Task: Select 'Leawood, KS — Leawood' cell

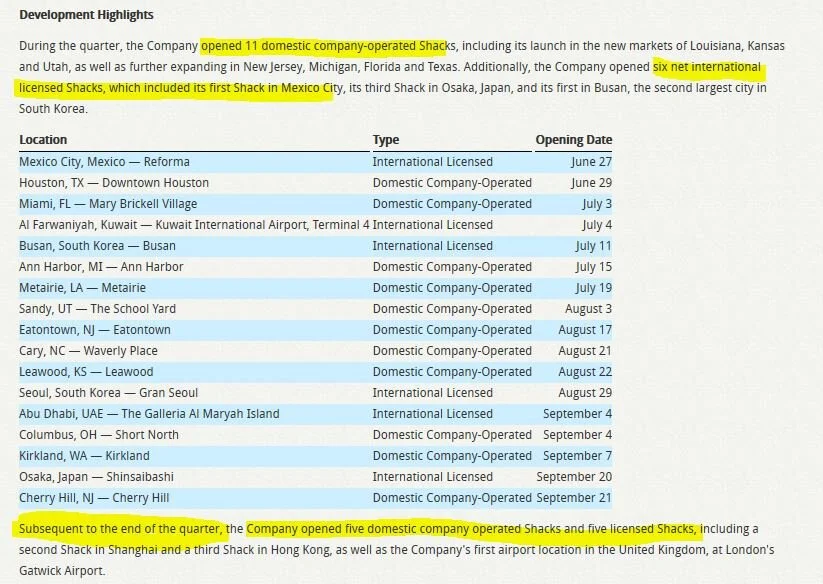Action: click(86, 371)
